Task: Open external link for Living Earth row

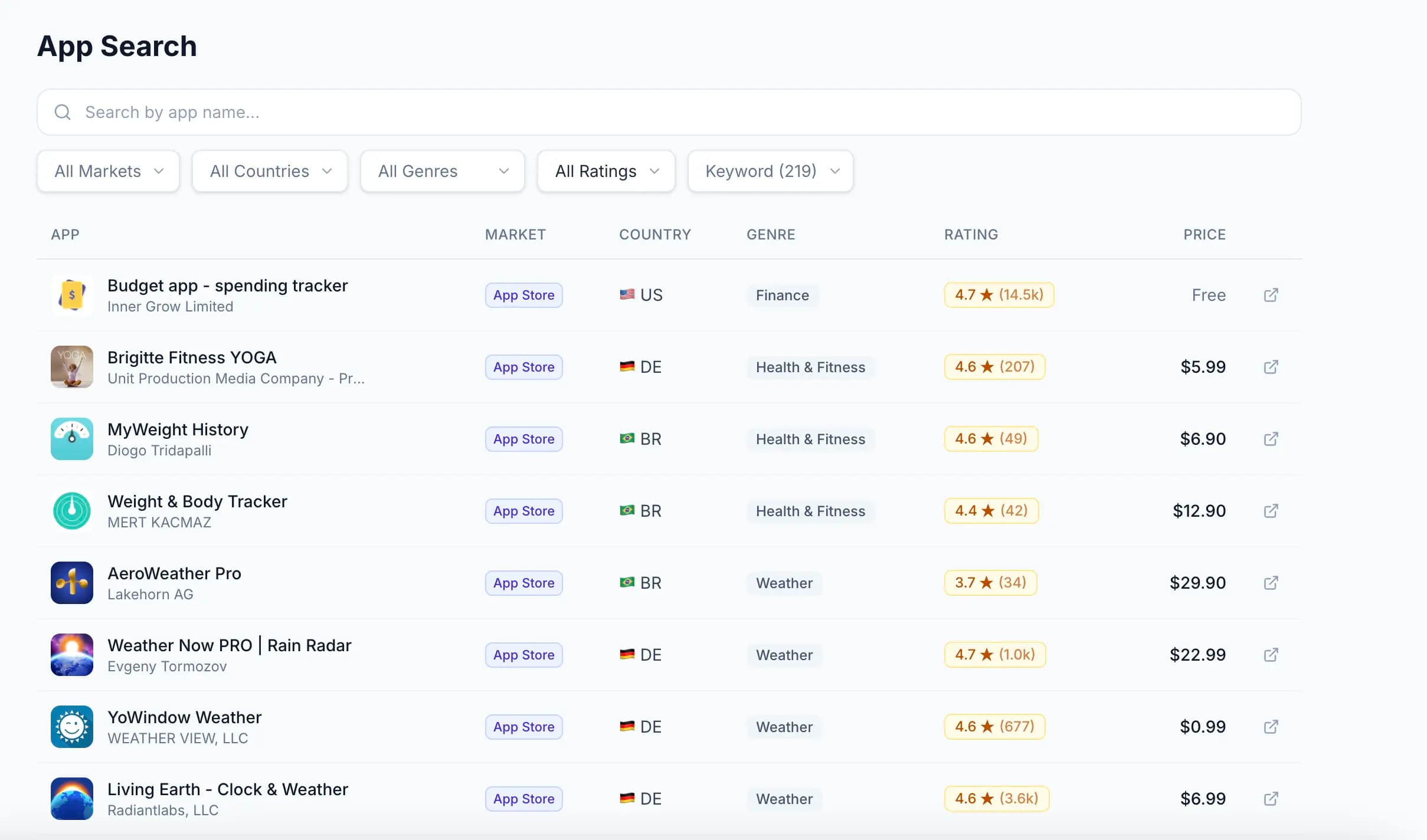Action: click(x=1271, y=799)
